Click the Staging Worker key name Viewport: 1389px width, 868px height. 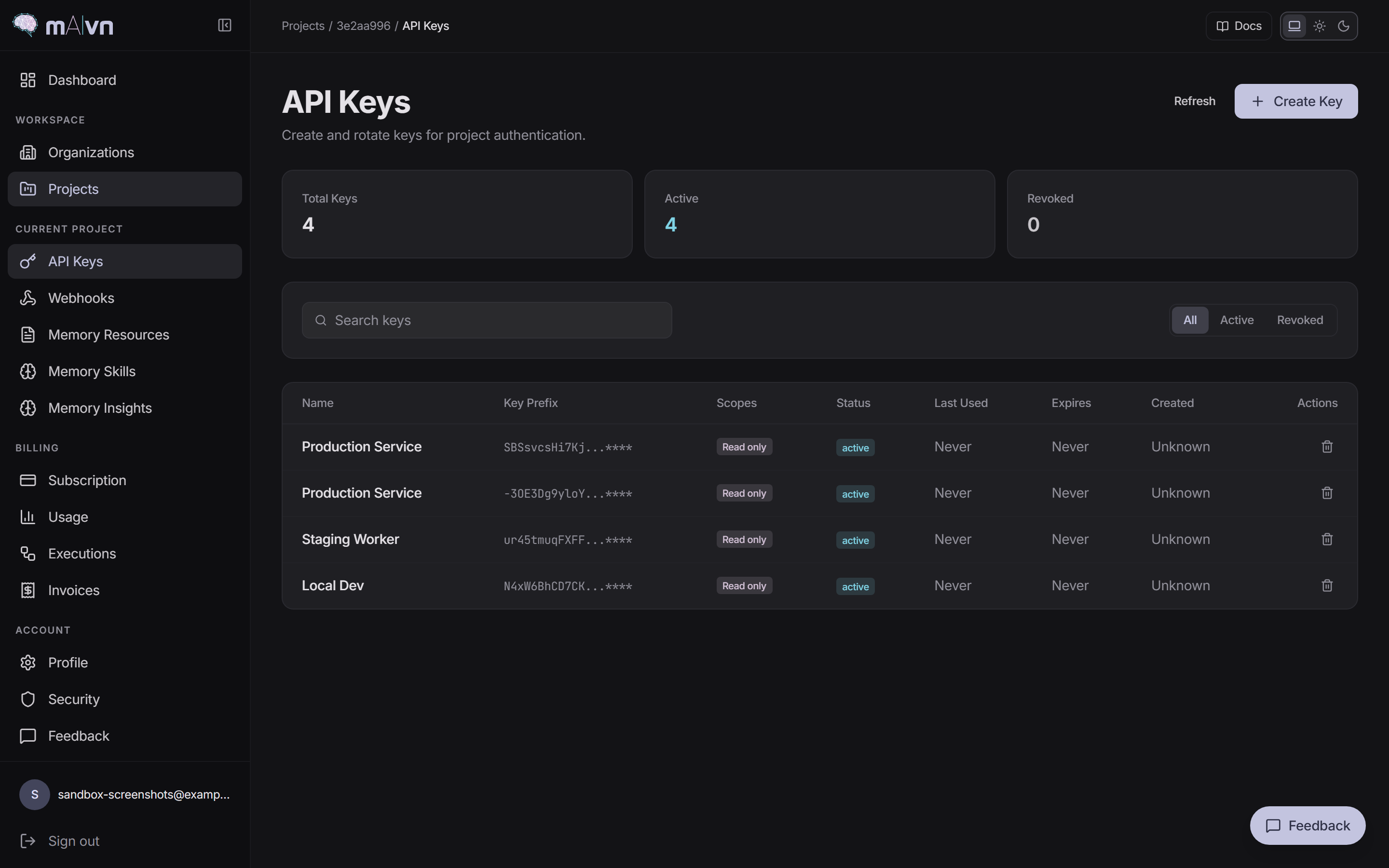(350, 539)
